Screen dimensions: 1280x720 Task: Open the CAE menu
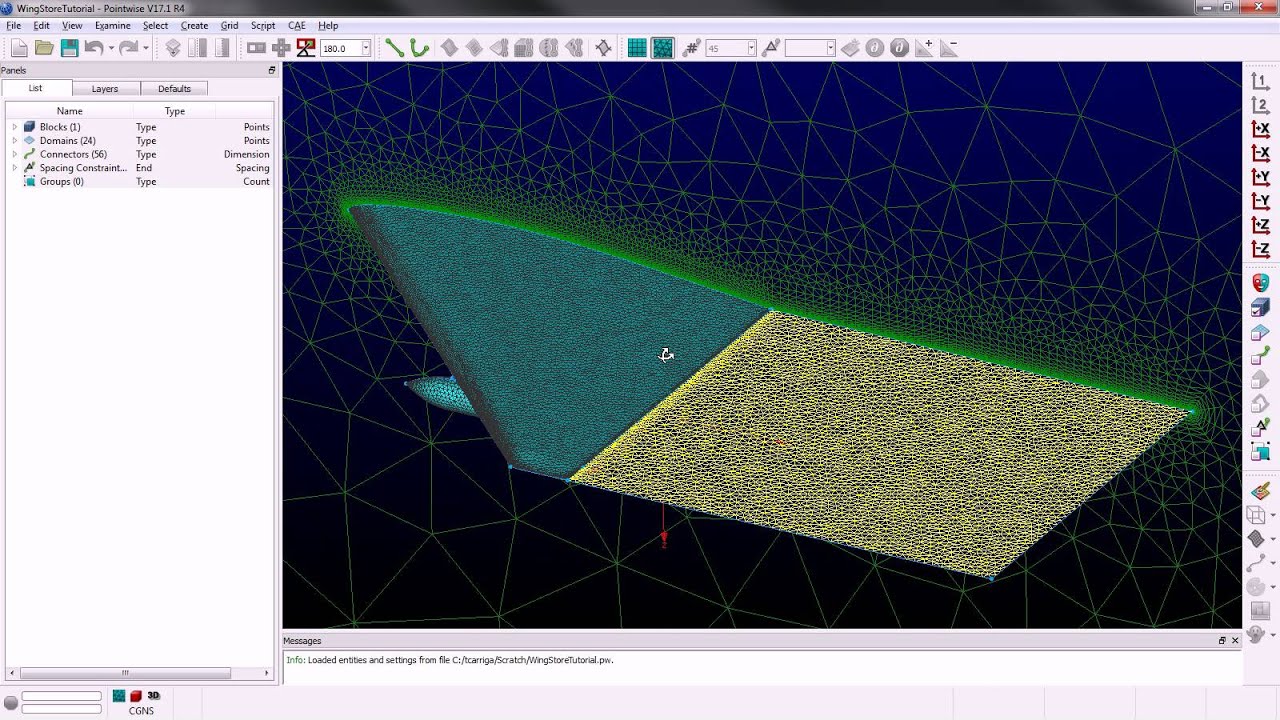click(x=297, y=25)
